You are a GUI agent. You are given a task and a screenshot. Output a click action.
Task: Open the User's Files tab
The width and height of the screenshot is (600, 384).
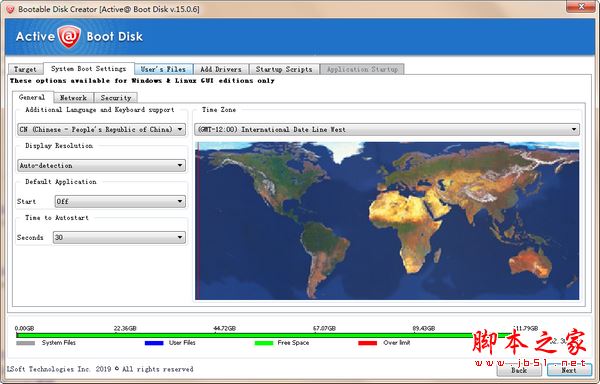click(163, 69)
